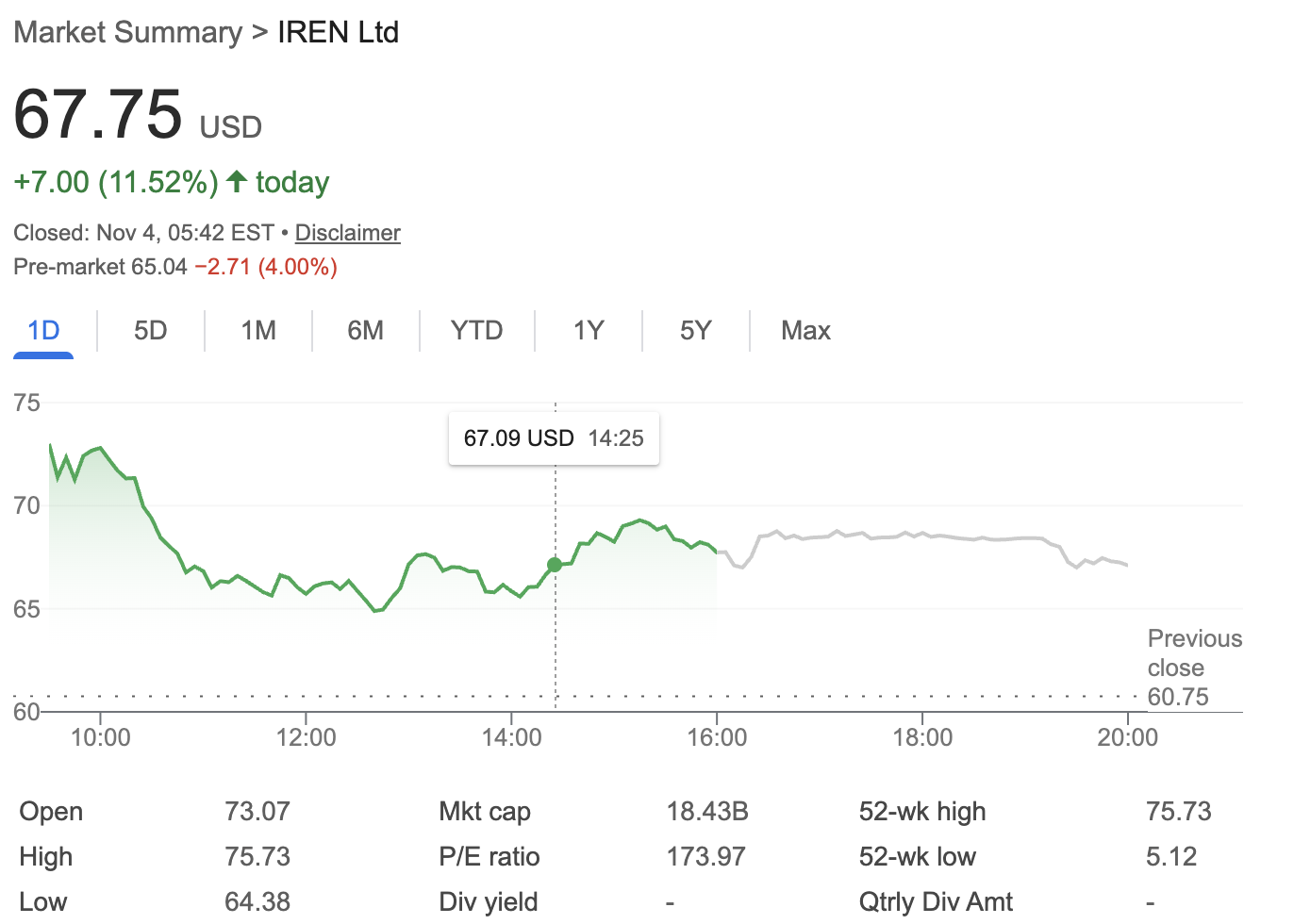Click the High value in the left column
1294x924 pixels.
coord(257,857)
